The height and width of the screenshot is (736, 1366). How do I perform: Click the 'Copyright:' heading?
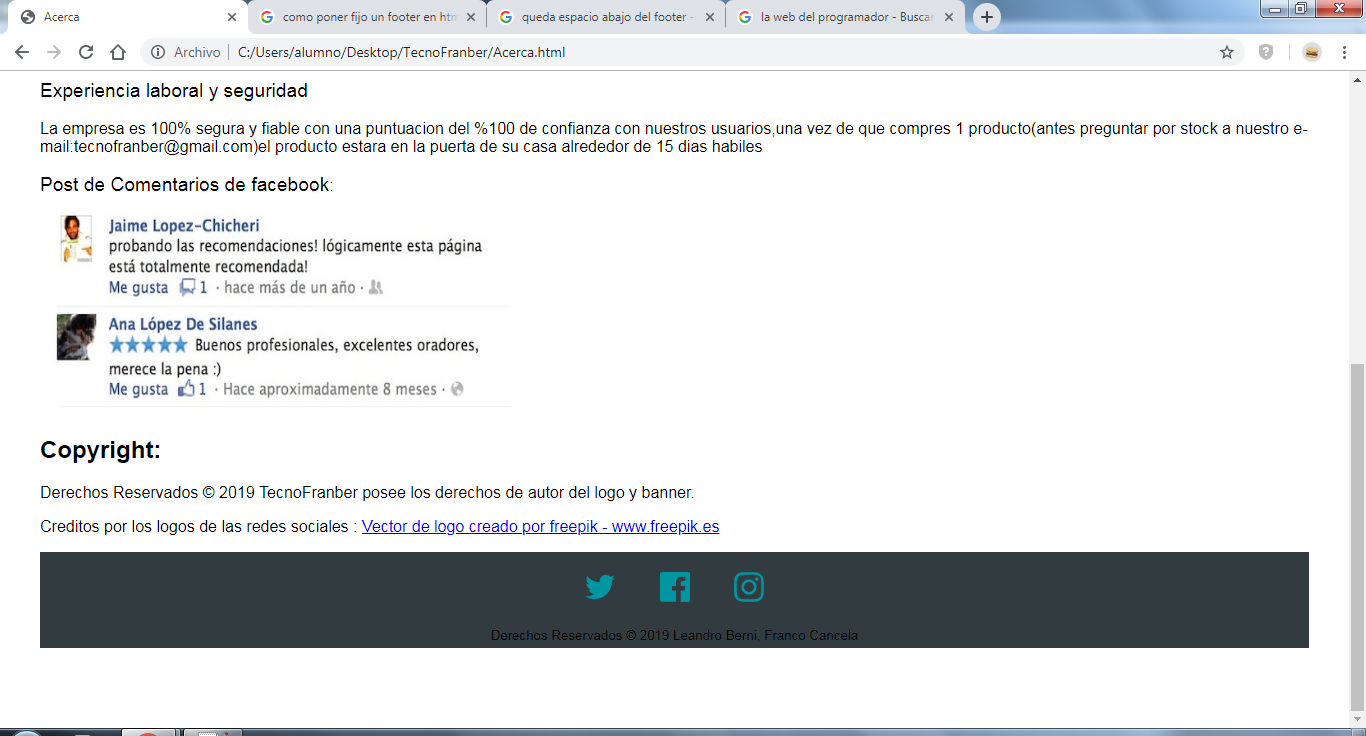[100, 450]
